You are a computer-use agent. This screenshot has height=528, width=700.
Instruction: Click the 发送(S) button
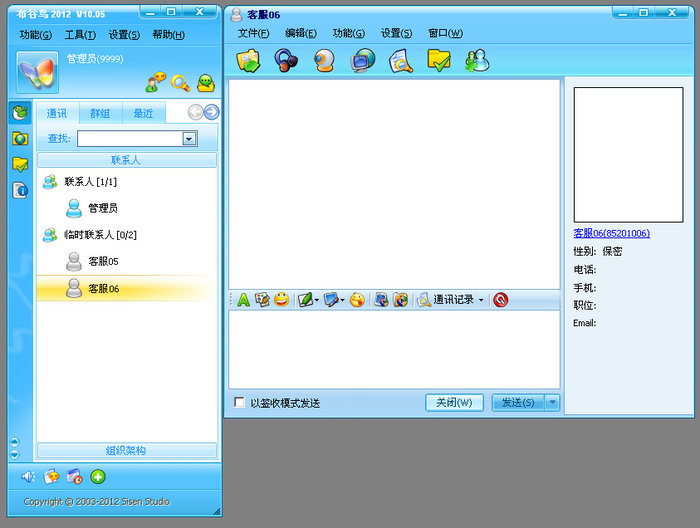pos(518,403)
